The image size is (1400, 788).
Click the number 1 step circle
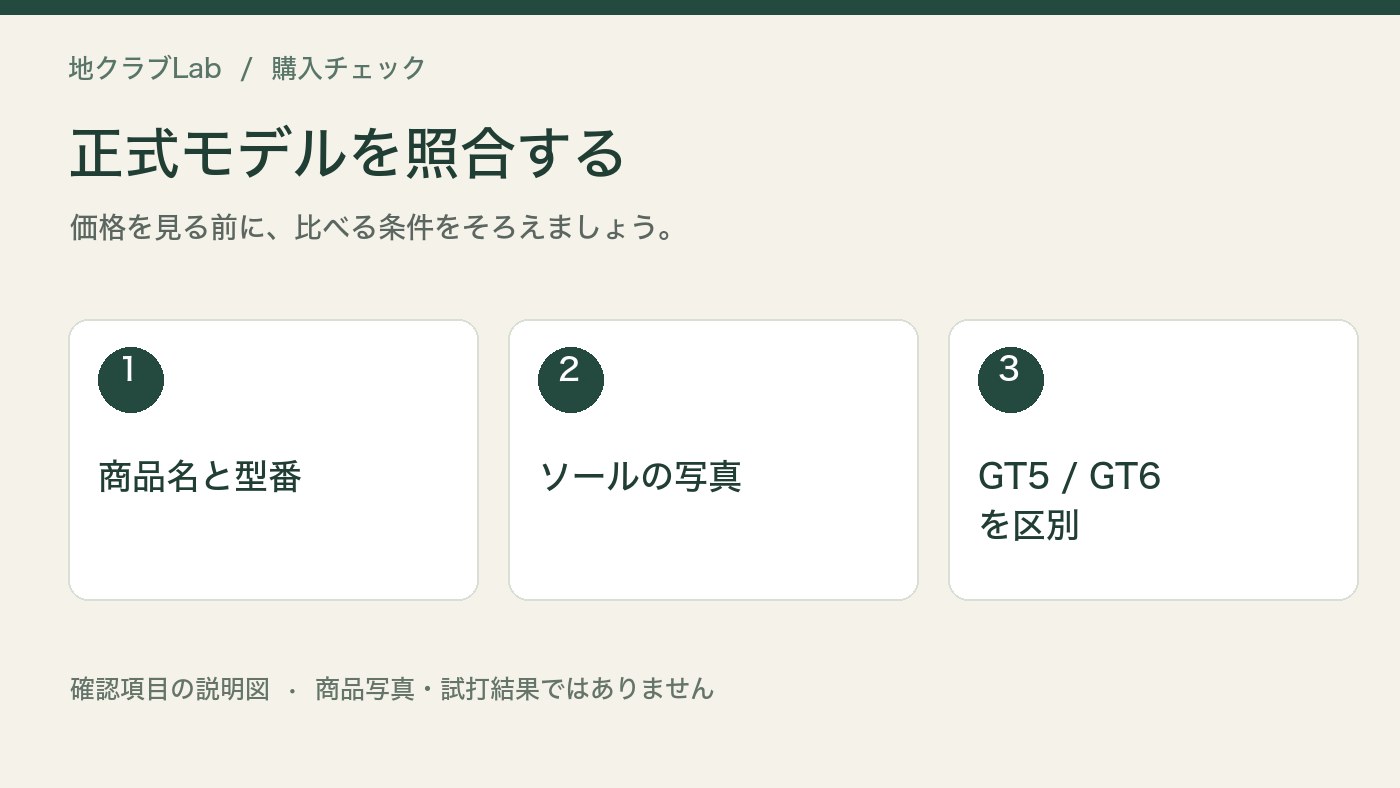[x=131, y=380]
